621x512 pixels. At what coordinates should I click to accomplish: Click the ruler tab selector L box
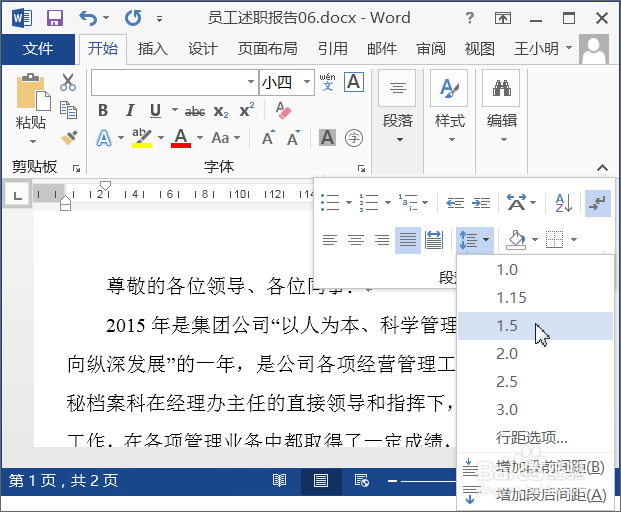click(17, 195)
